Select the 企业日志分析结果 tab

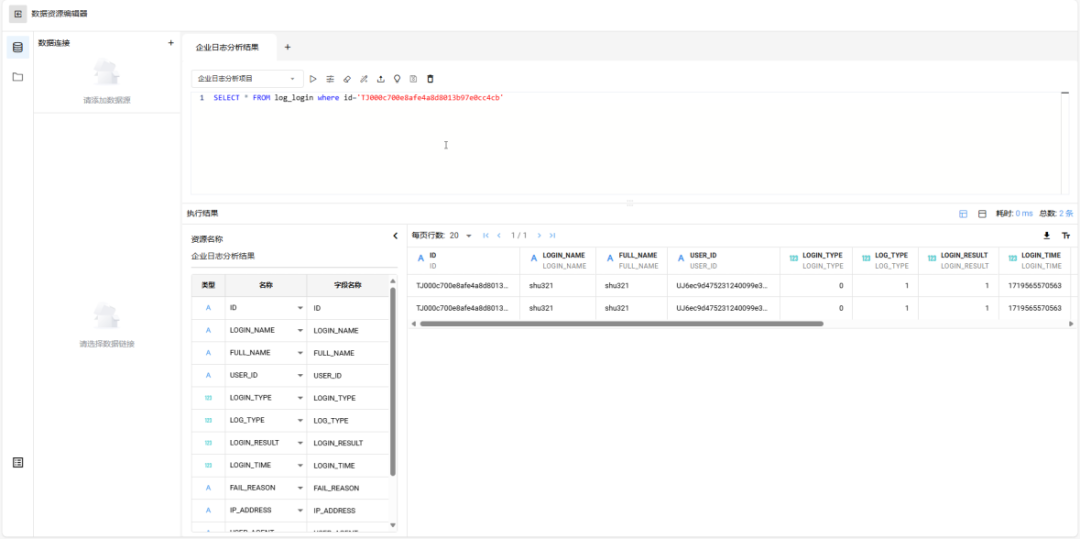pos(227,47)
